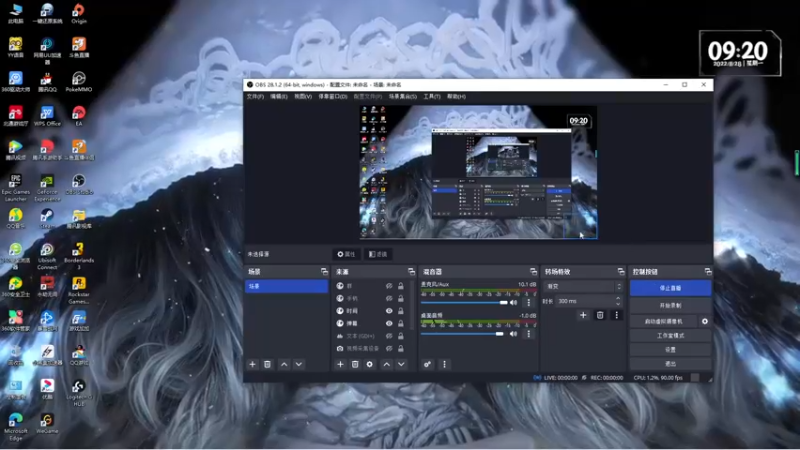
Task: Open the 文件(F) menu
Action: click(255, 96)
